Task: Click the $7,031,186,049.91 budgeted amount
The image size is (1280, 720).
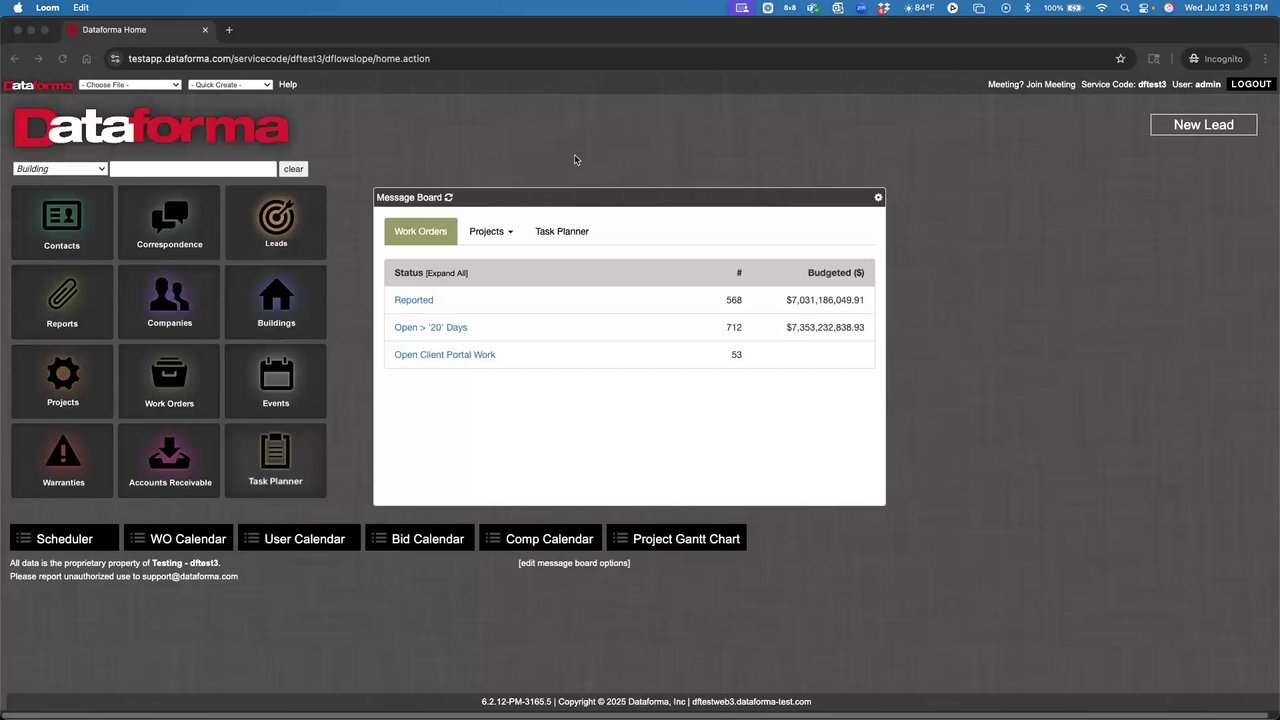Action: 825,300
